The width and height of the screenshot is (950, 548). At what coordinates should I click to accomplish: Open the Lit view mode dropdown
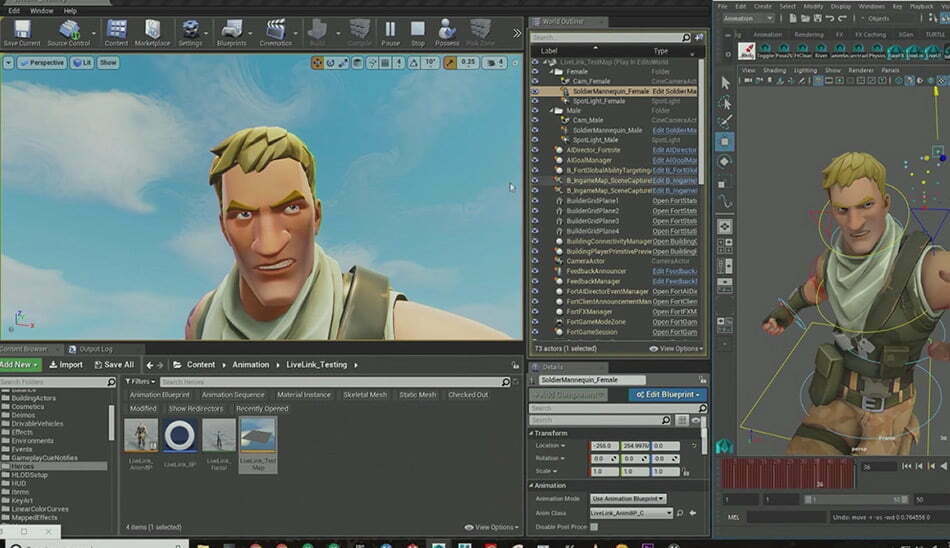[x=82, y=62]
